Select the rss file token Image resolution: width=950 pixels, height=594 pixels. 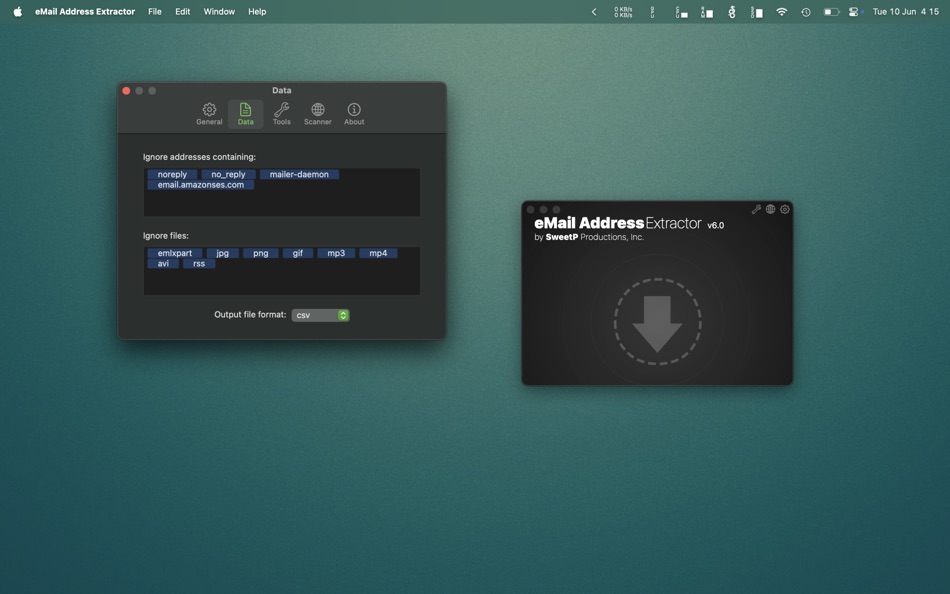[199, 264]
